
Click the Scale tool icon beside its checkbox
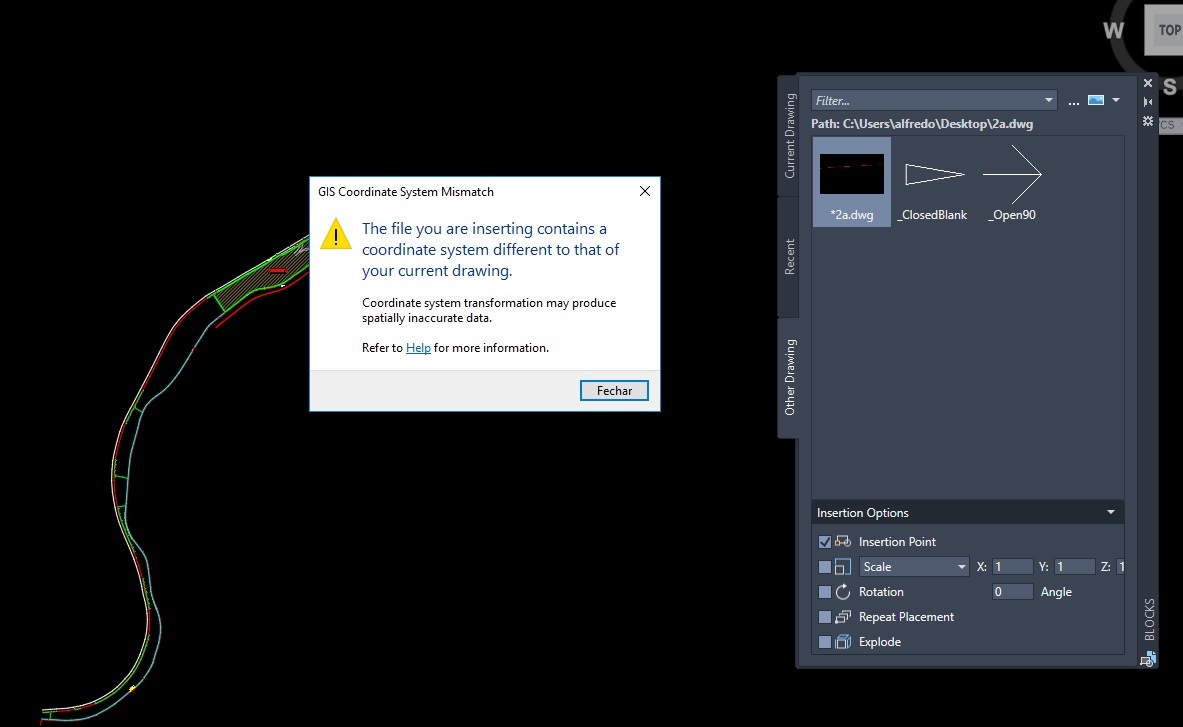coord(843,566)
